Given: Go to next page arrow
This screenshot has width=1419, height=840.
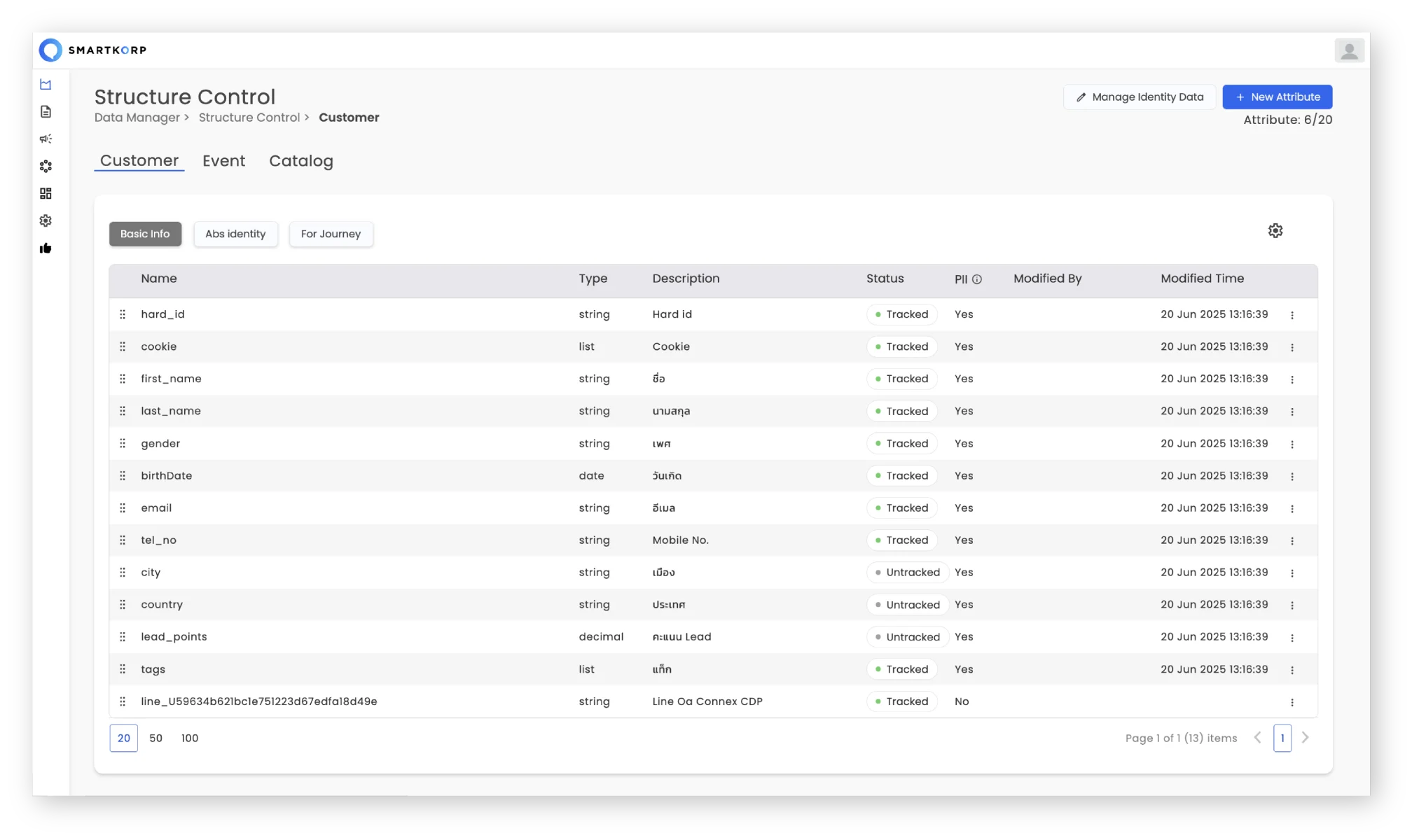Looking at the screenshot, I should coord(1306,737).
